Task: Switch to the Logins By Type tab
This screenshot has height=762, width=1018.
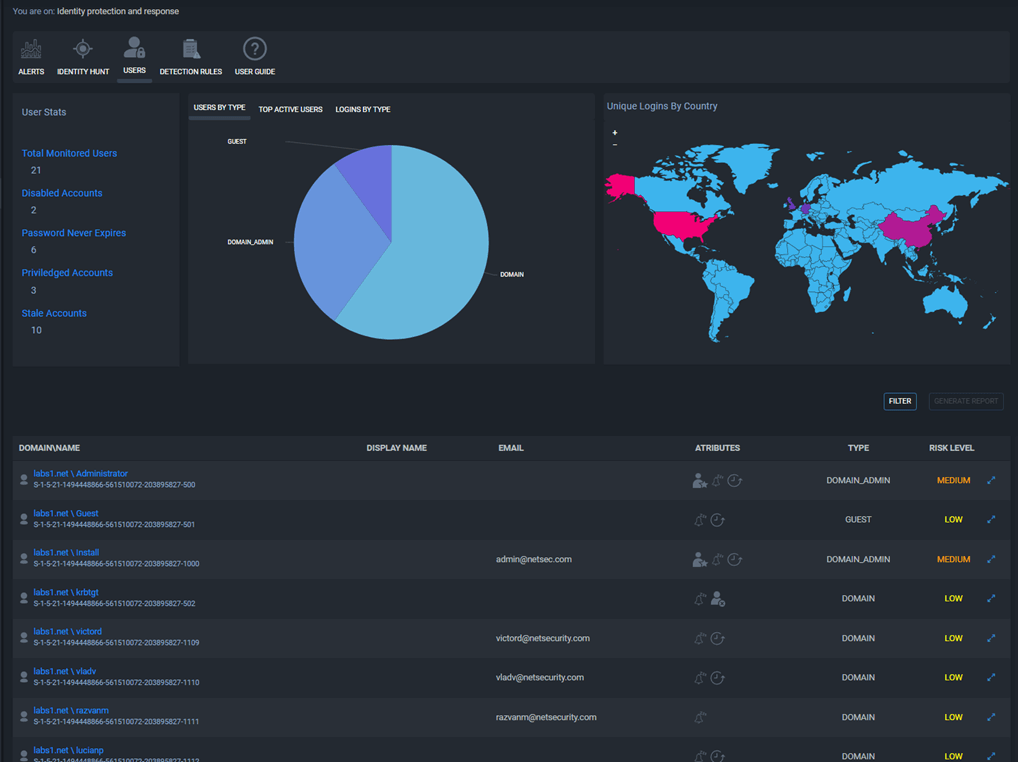Action: tap(363, 110)
